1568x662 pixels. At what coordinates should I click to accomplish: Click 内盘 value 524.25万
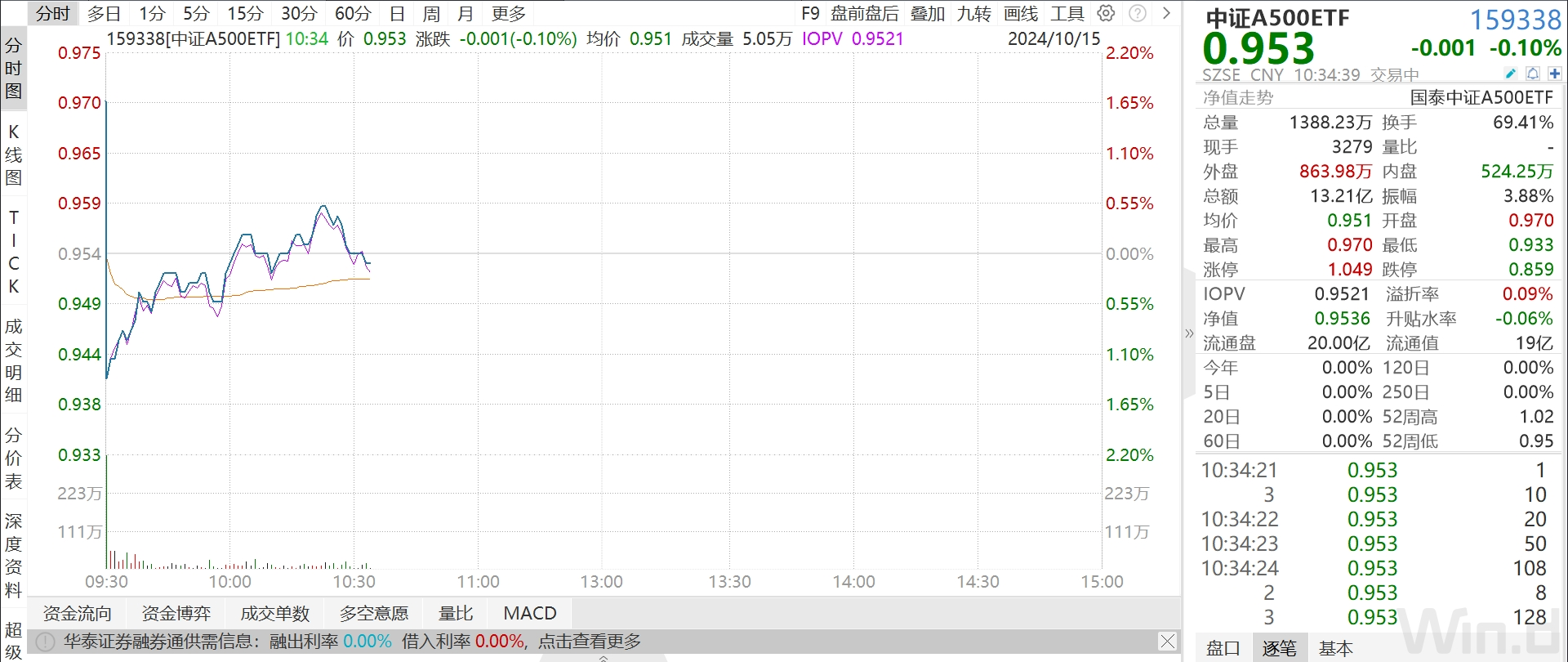point(1517,172)
